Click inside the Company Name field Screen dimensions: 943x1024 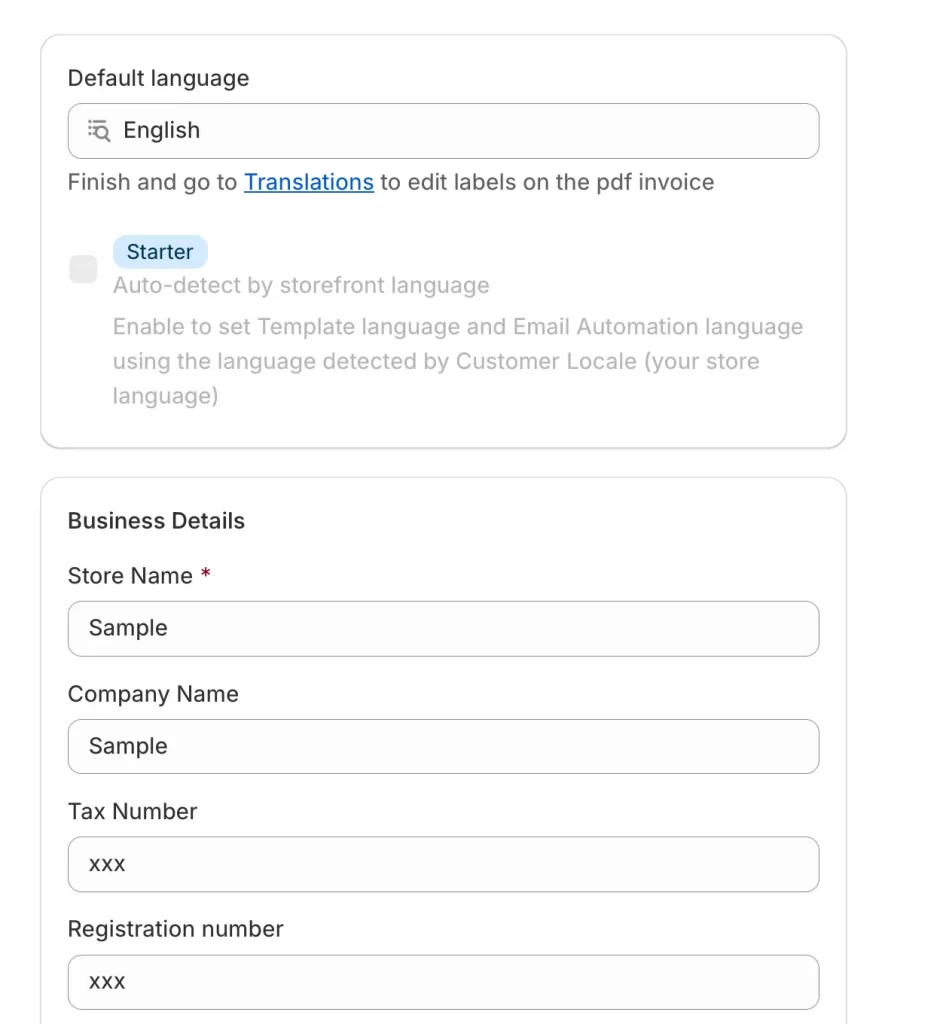(443, 746)
